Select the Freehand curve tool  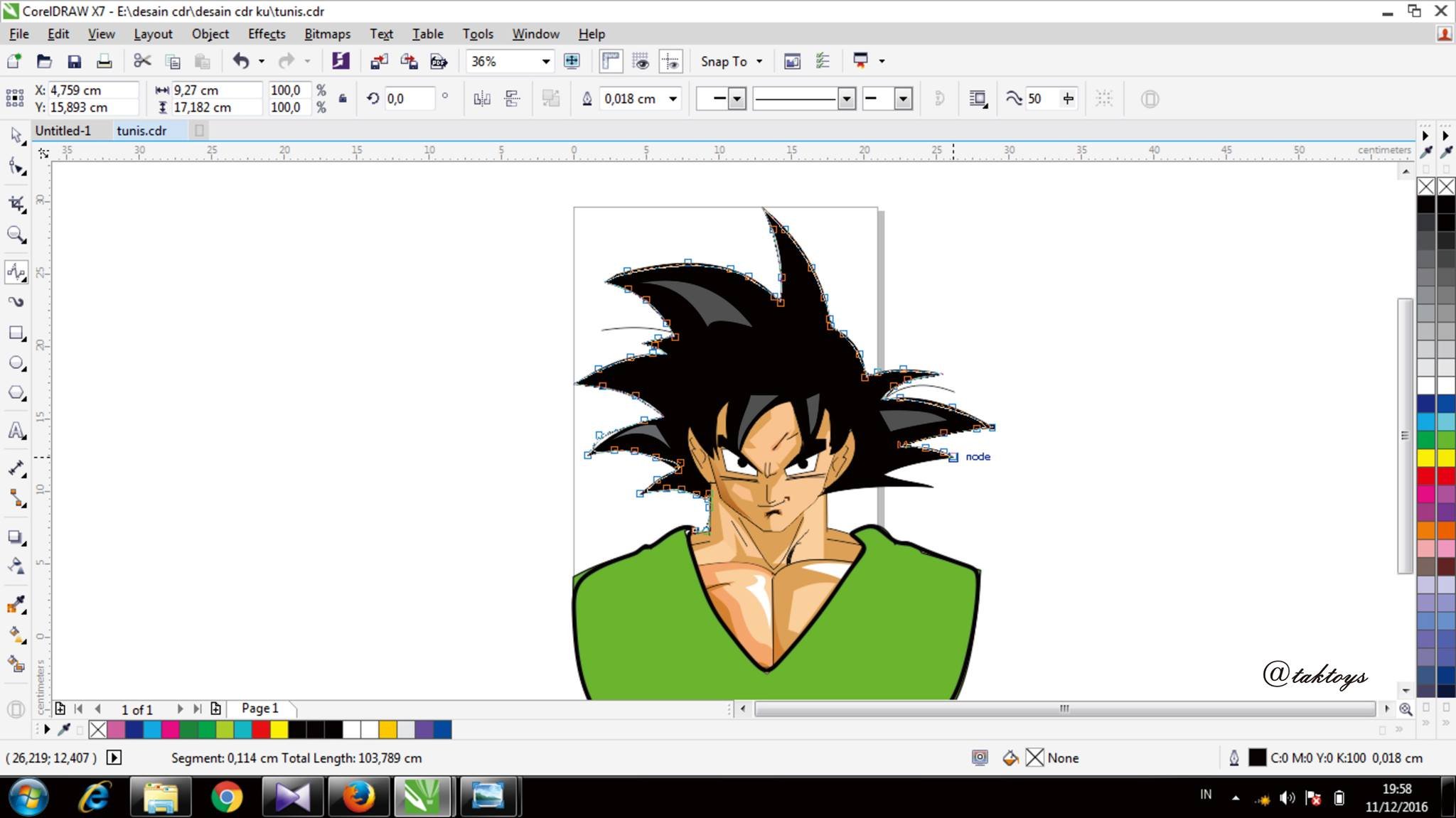tap(16, 272)
